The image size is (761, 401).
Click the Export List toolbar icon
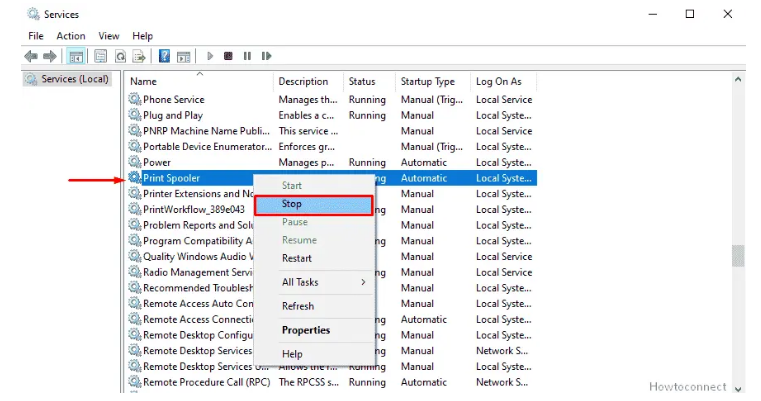139,56
